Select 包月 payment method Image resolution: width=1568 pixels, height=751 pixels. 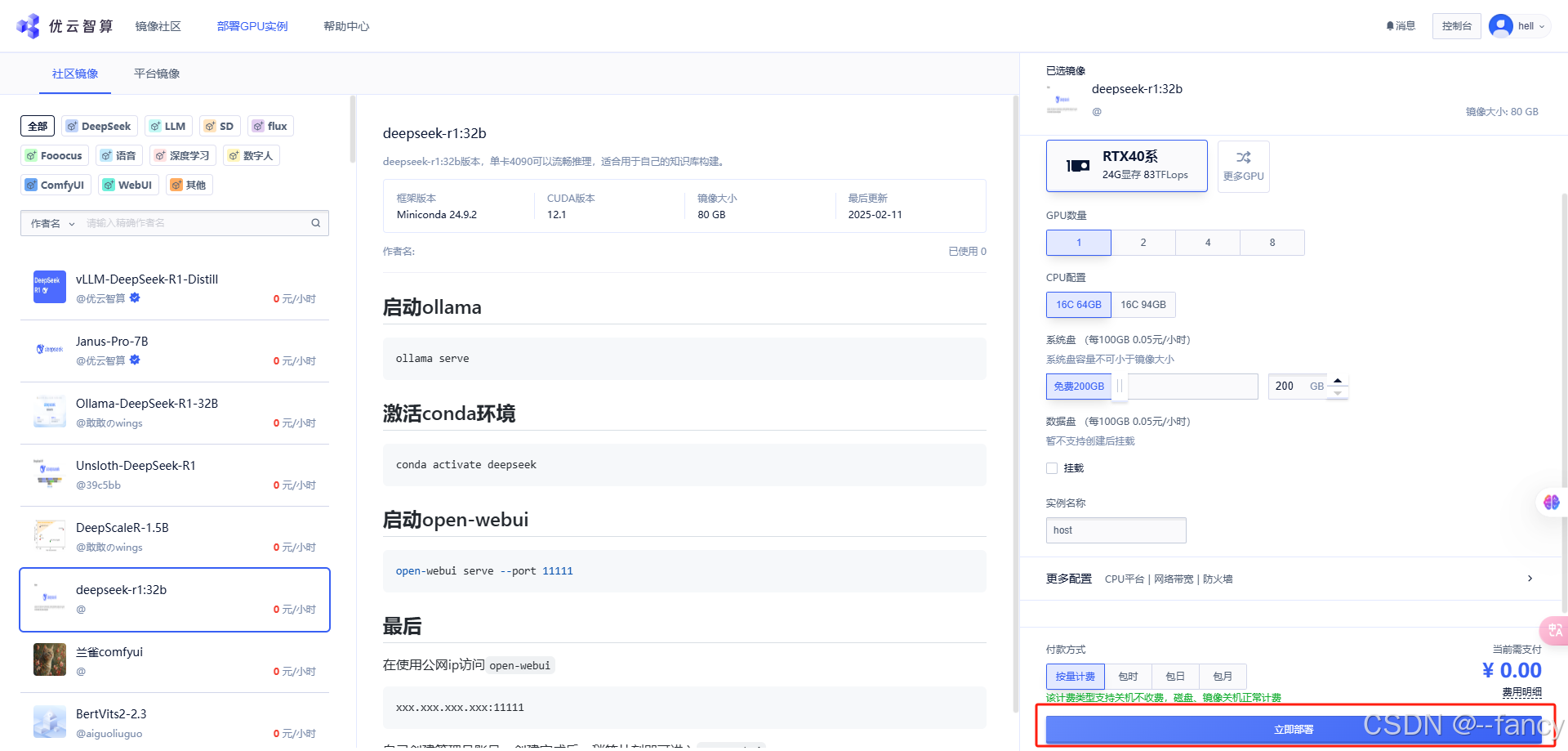click(1223, 677)
